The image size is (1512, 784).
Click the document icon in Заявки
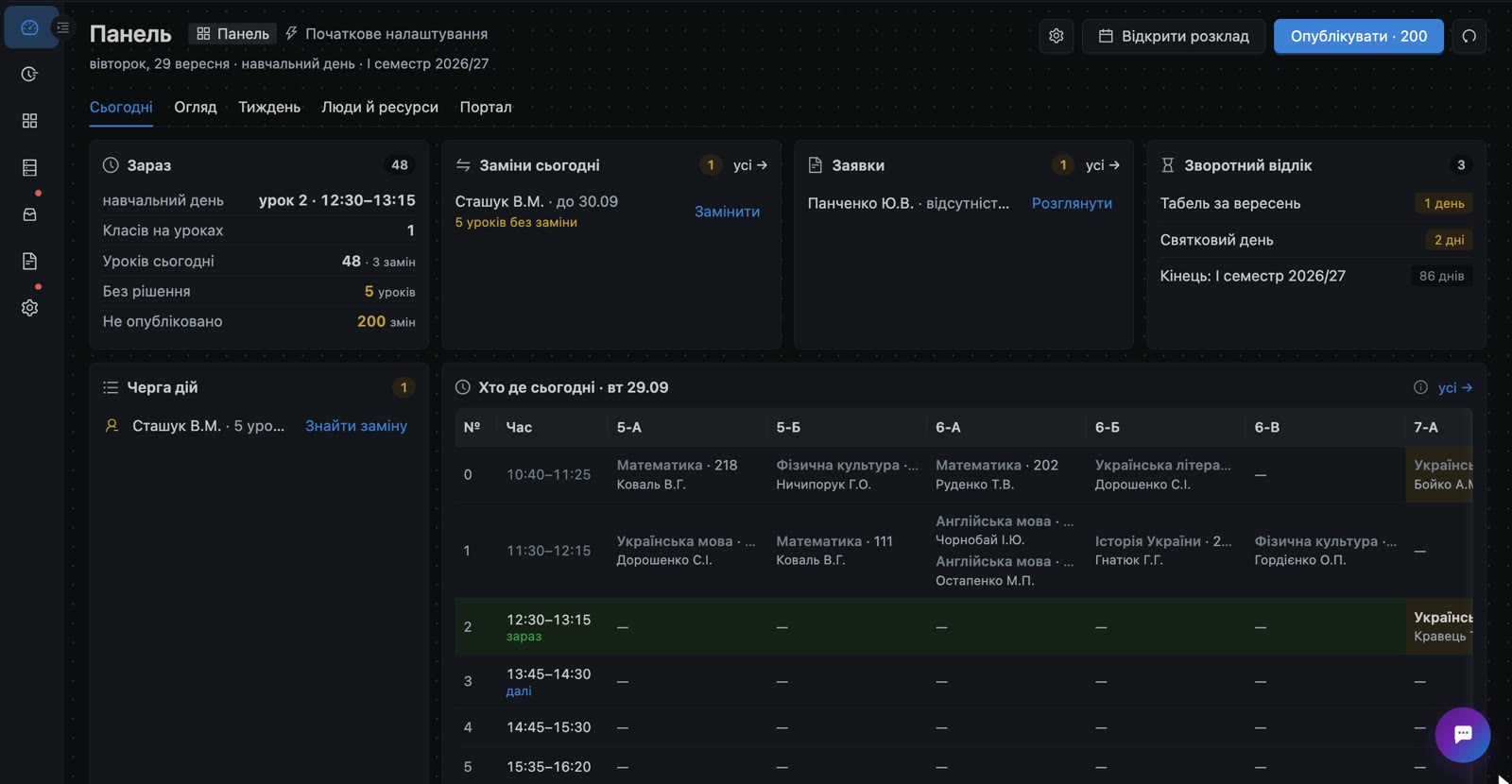(x=816, y=165)
